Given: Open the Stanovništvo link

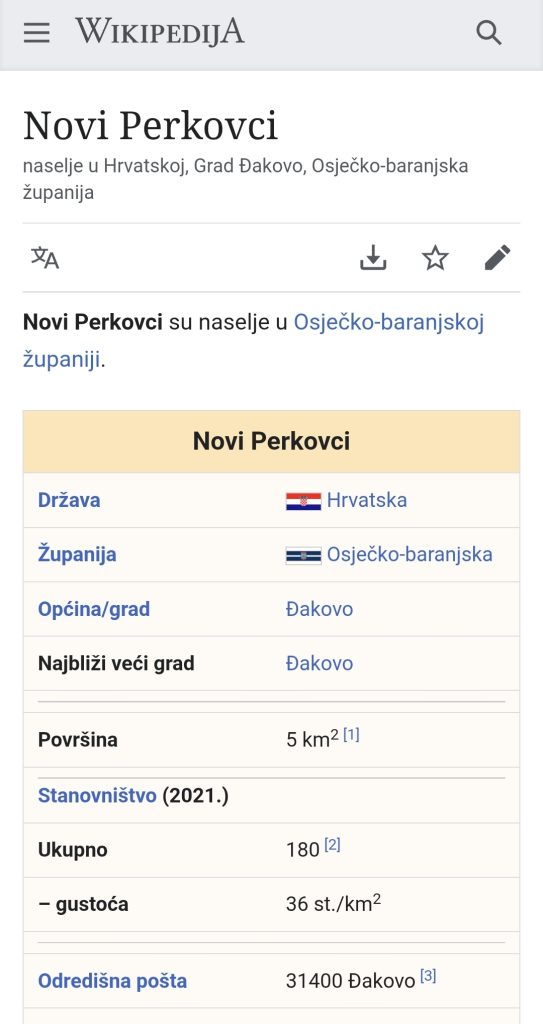Looking at the screenshot, I should pos(97,795).
